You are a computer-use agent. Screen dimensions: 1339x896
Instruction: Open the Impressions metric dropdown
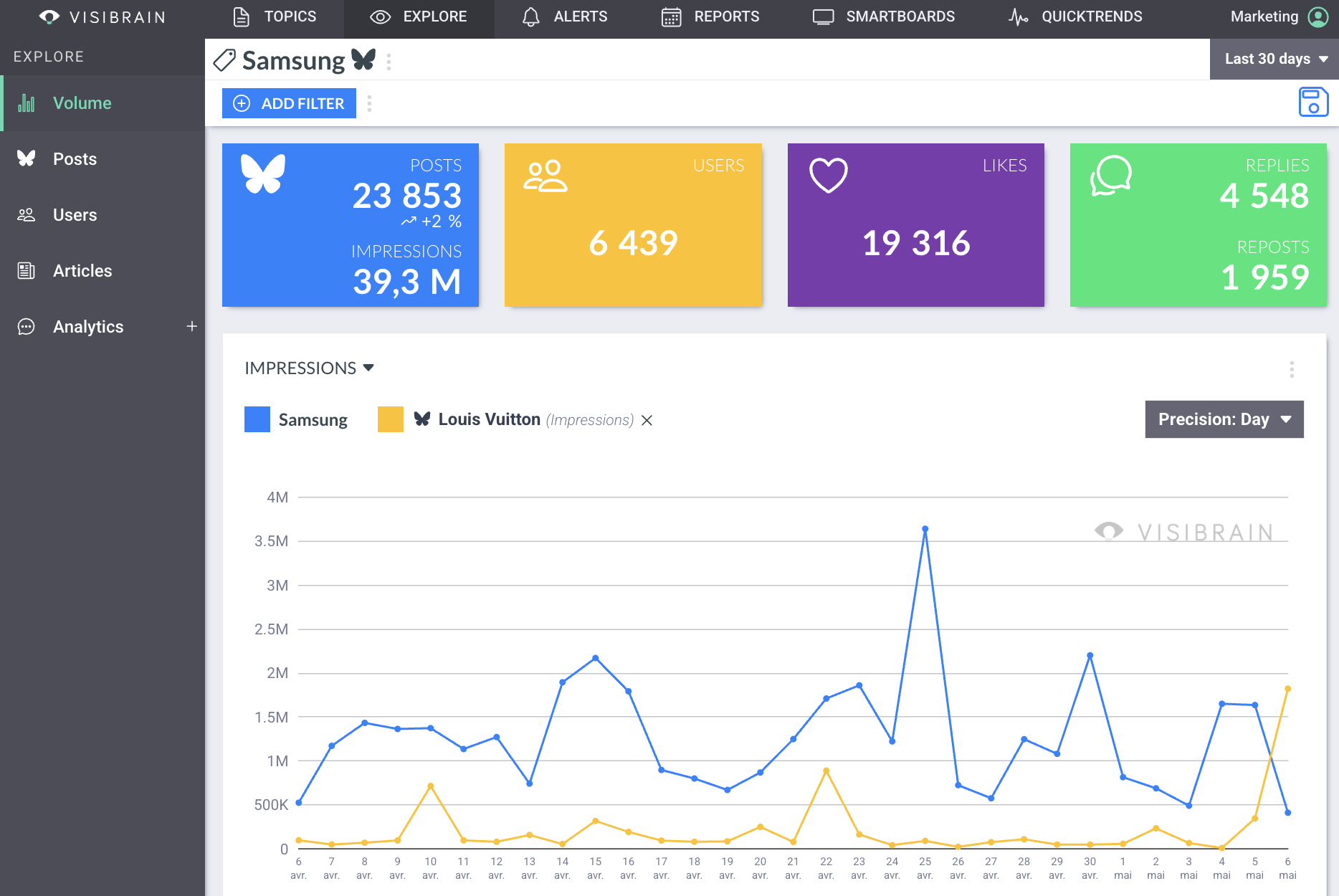tap(310, 368)
